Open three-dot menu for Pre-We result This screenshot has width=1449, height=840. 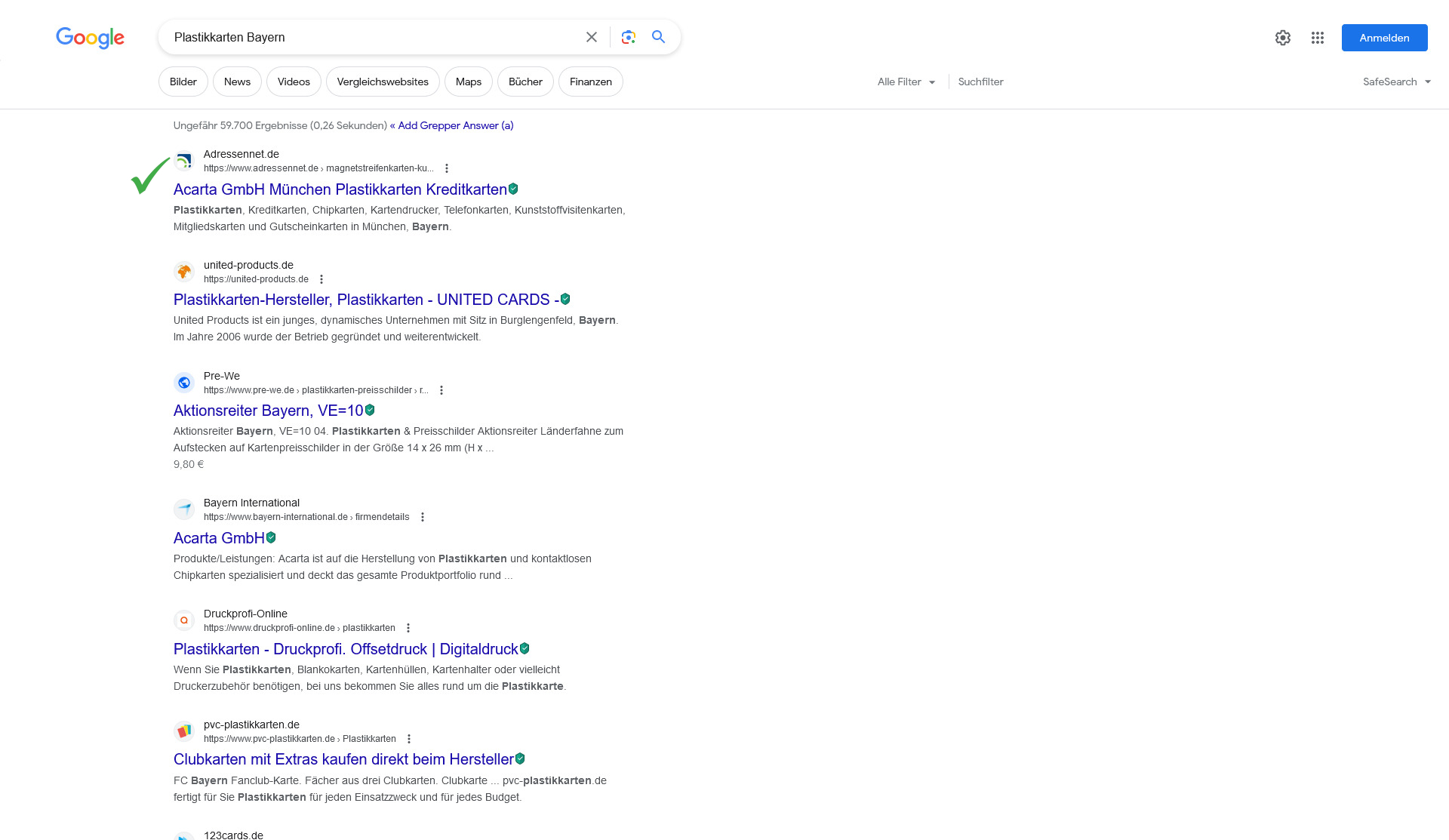441,390
